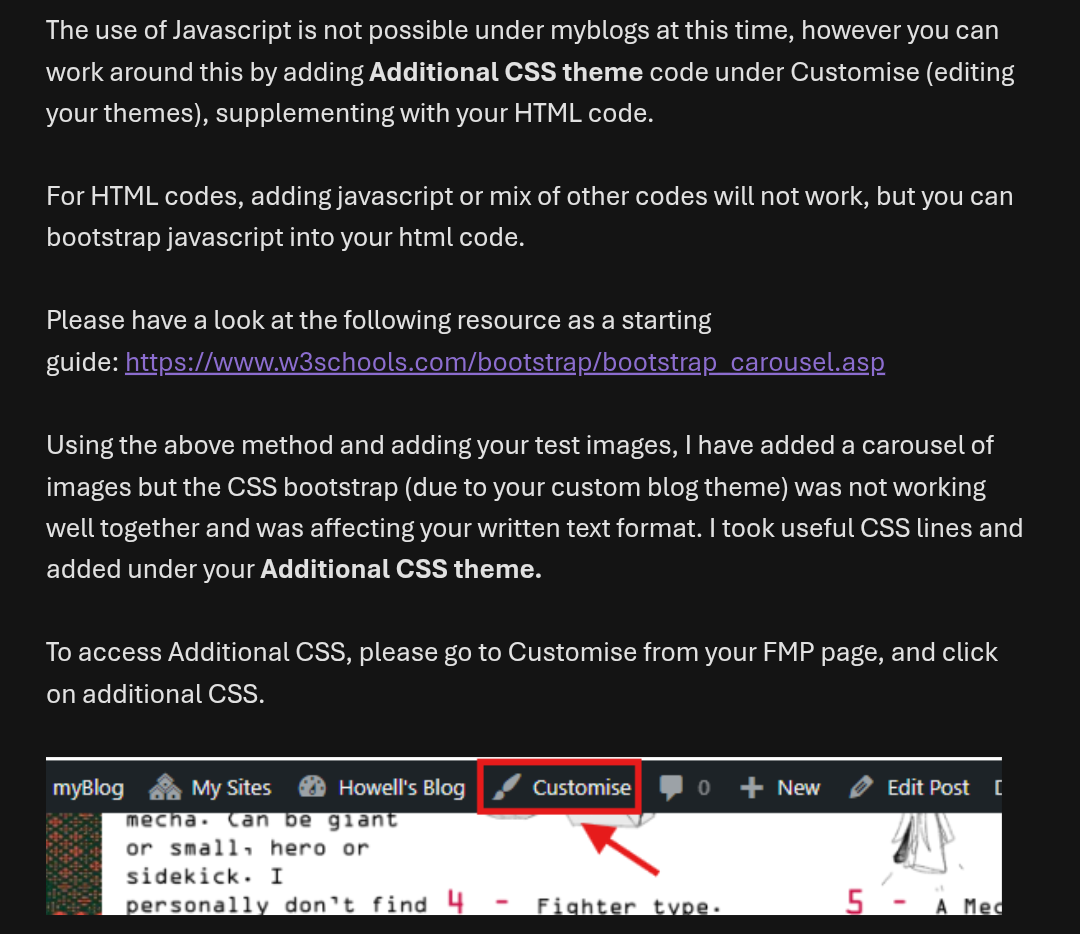Screen dimensions: 1080x934
Task: Click the bold "Additional CSS theme" text in first paragraph
Action: pos(506,72)
